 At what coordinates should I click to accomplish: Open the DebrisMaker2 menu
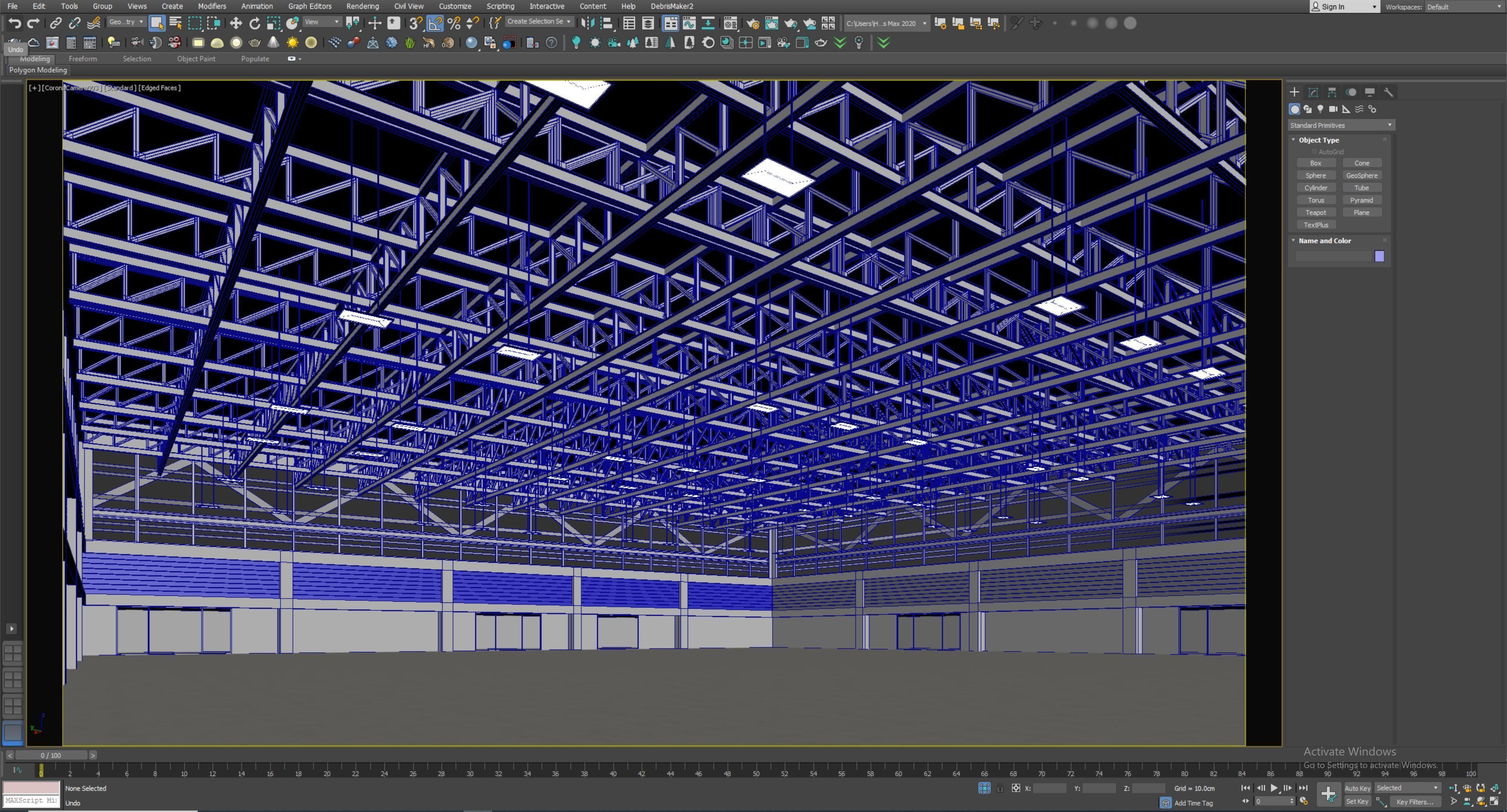(671, 6)
